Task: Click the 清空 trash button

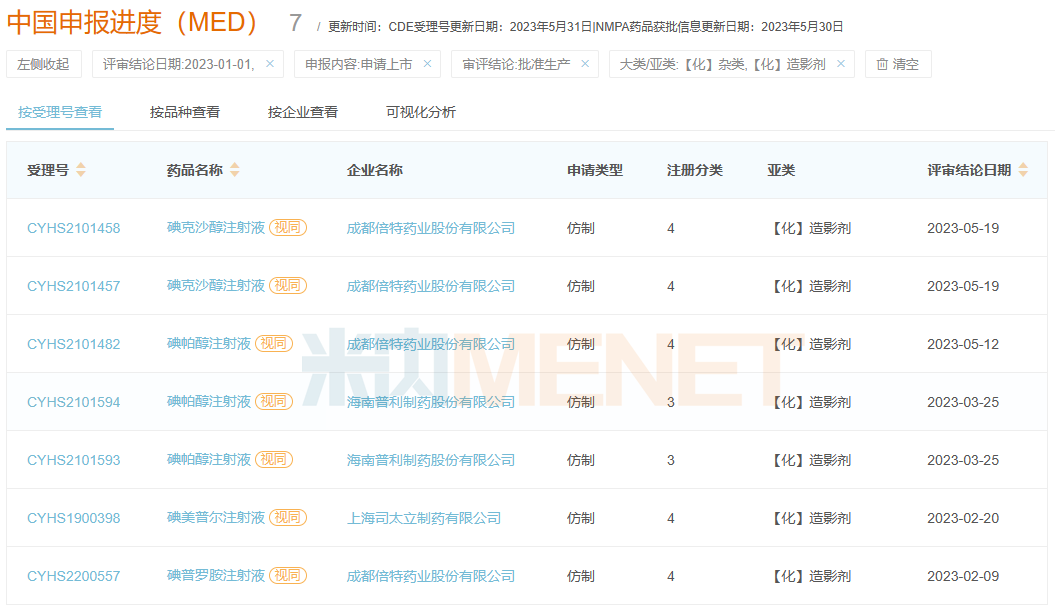Action: point(898,64)
